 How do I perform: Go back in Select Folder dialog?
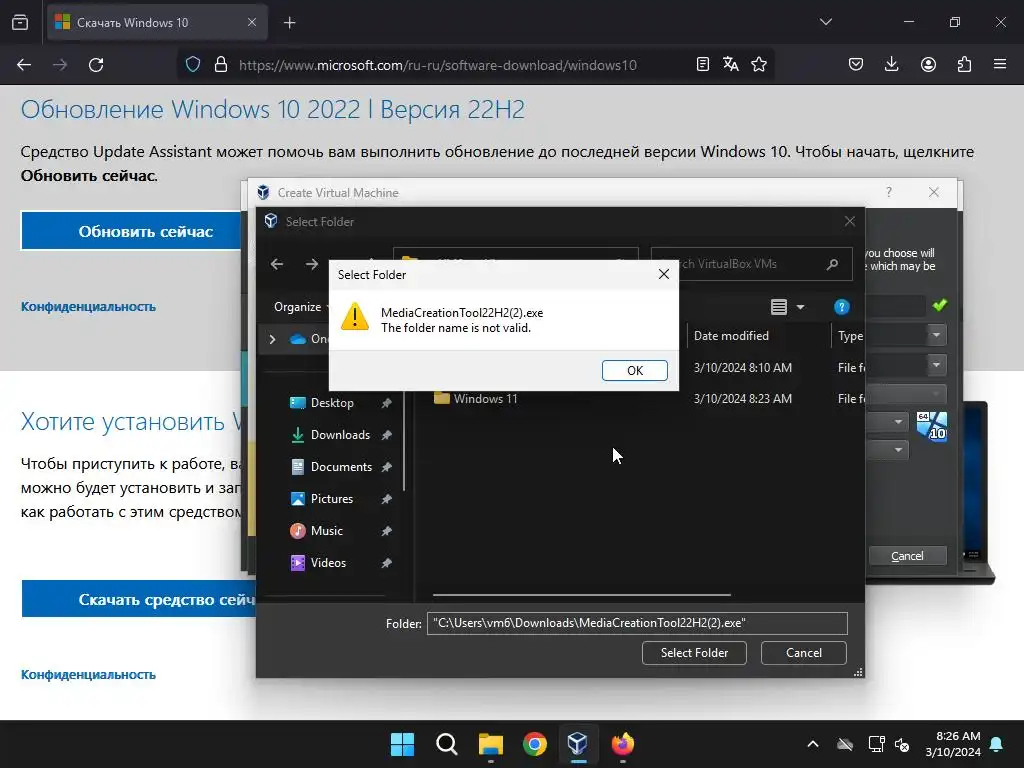click(277, 264)
